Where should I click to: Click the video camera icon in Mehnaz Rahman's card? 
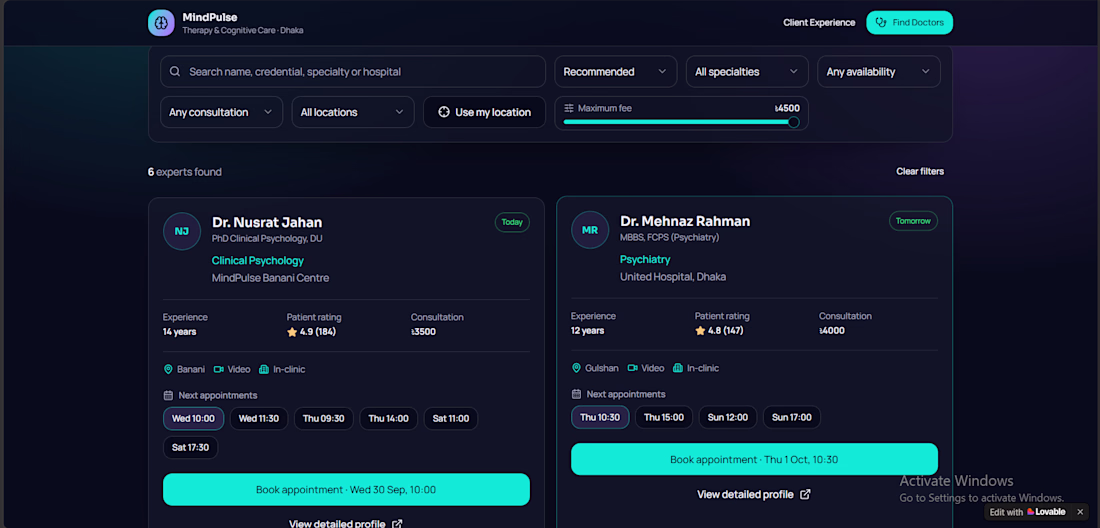click(x=633, y=368)
